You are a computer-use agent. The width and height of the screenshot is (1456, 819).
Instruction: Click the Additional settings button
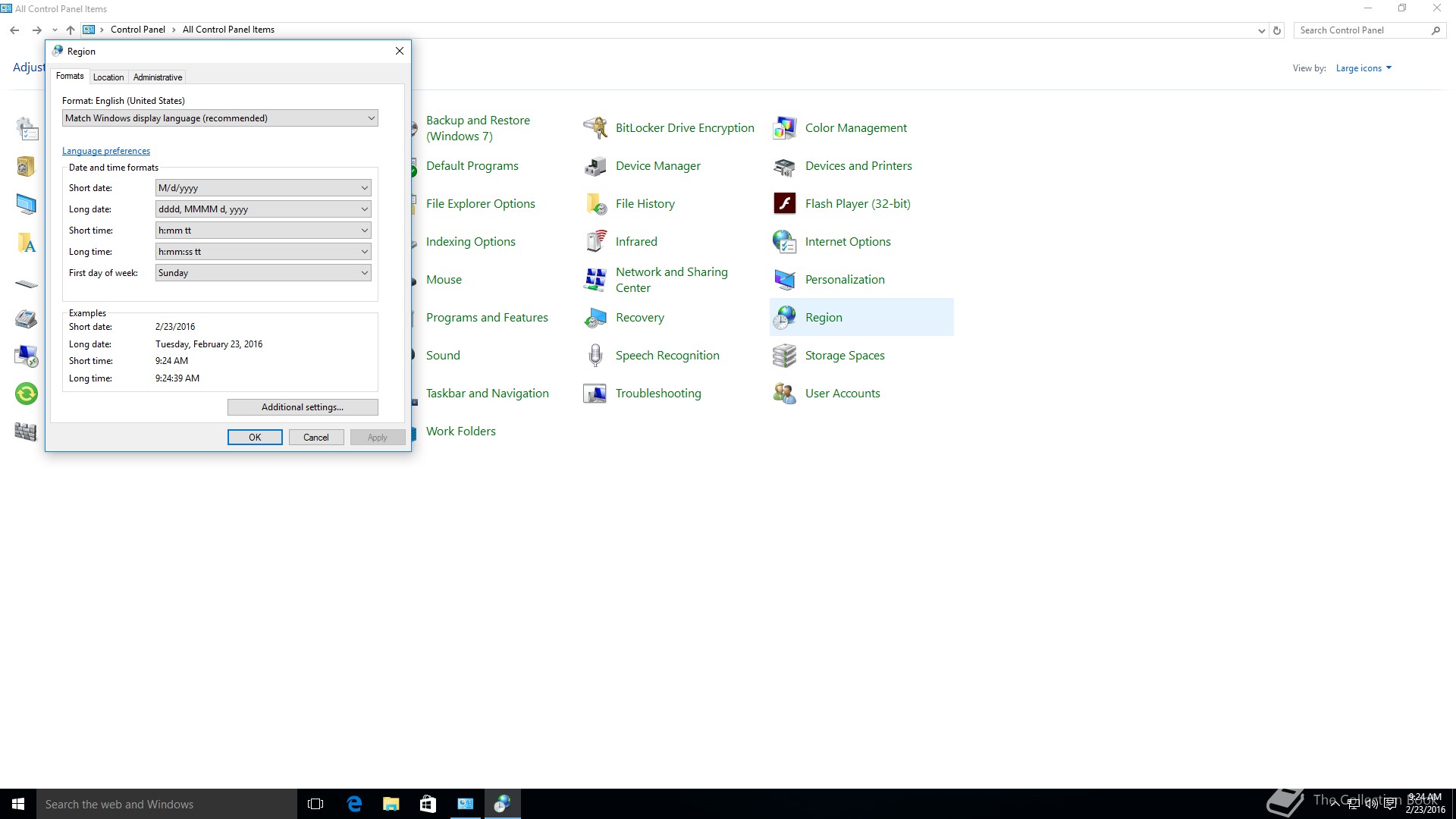click(303, 407)
